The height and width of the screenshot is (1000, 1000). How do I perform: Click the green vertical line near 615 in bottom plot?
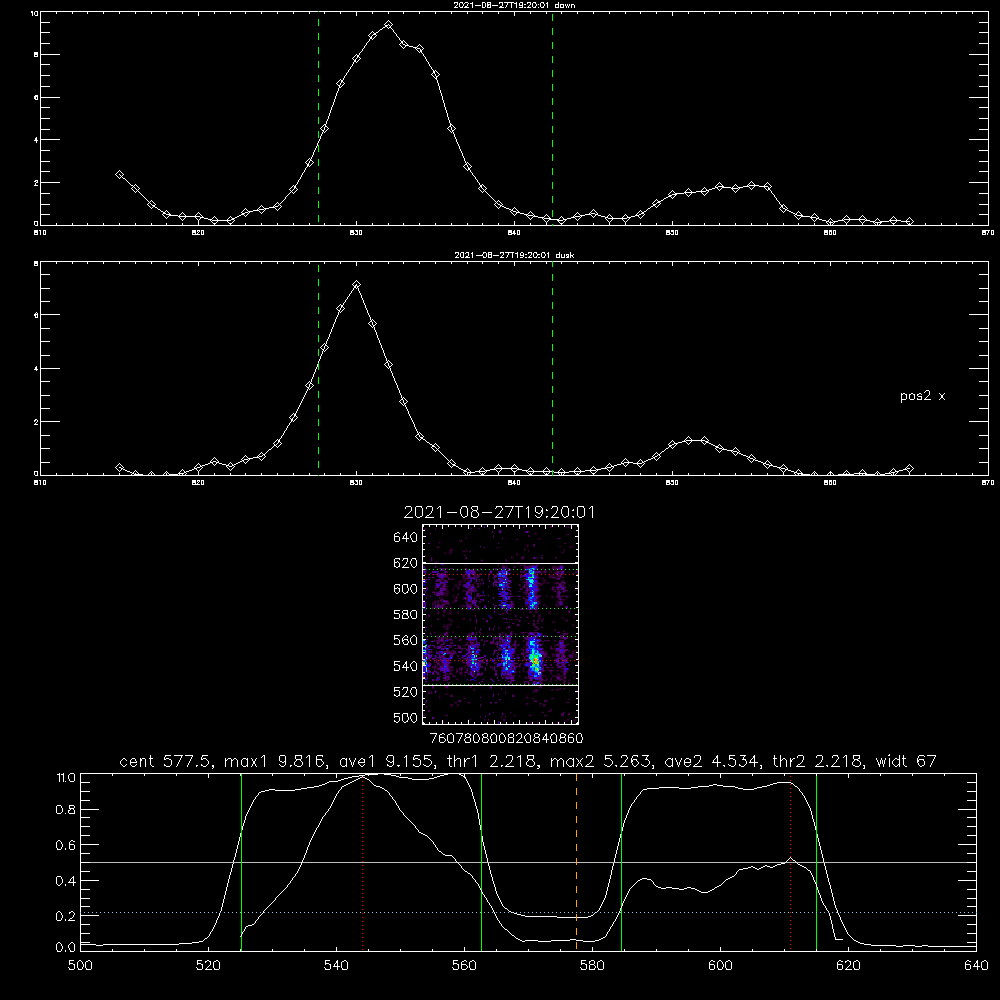pyautogui.click(x=816, y=862)
